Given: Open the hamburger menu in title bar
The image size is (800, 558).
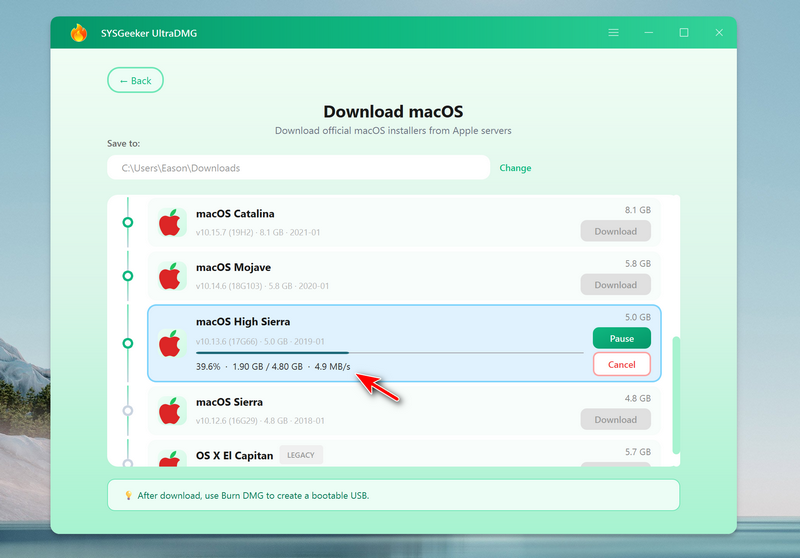Looking at the screenshot, I should (x=614, y=33).
